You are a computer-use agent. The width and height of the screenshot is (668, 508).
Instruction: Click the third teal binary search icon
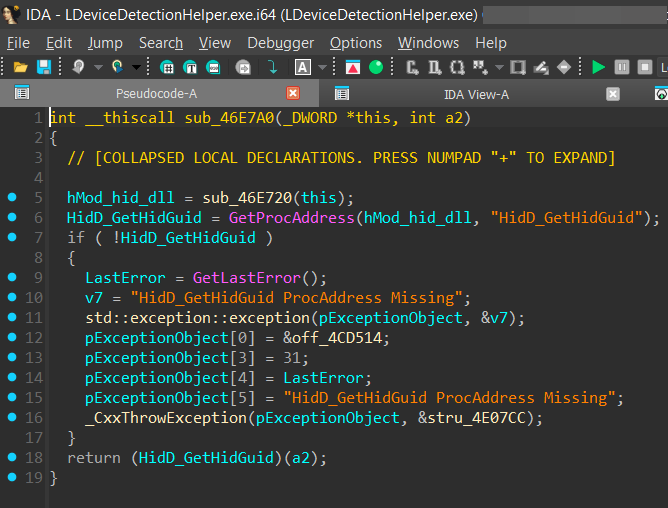(213, 67)
